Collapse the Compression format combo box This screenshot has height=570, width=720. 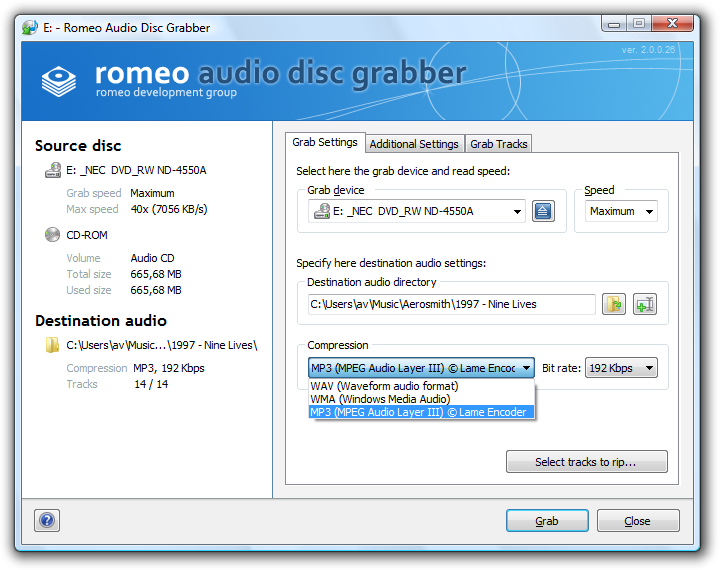421,368
